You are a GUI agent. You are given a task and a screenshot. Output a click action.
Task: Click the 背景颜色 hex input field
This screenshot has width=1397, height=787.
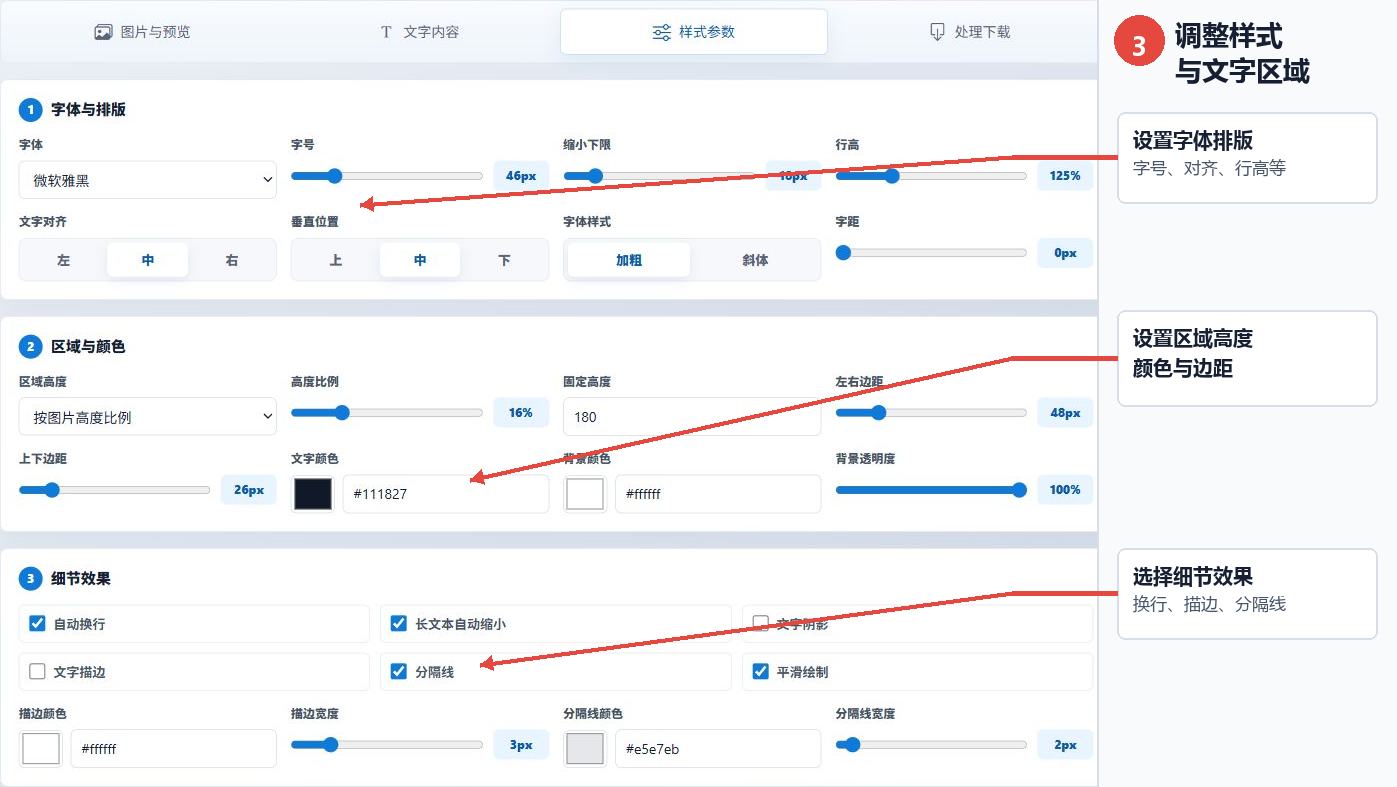coord(718,494)
